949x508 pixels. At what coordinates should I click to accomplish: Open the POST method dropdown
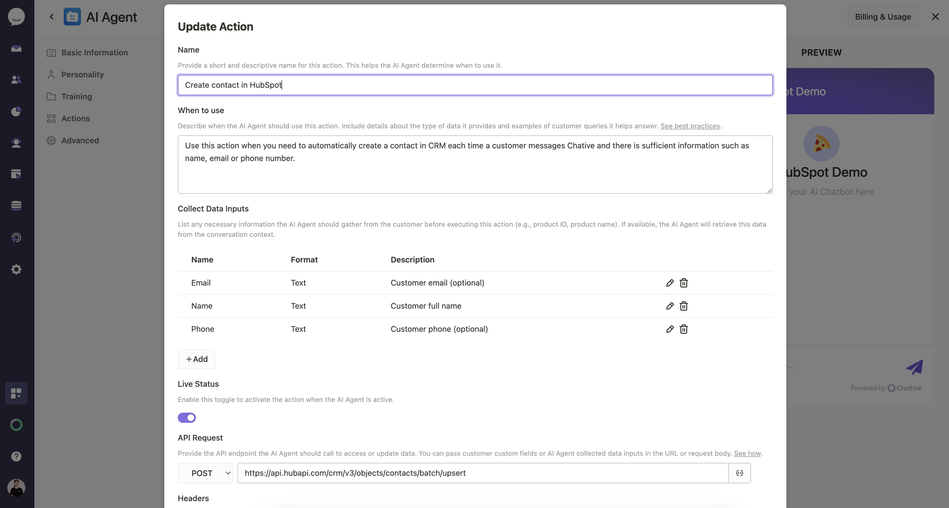click(205, 473)
